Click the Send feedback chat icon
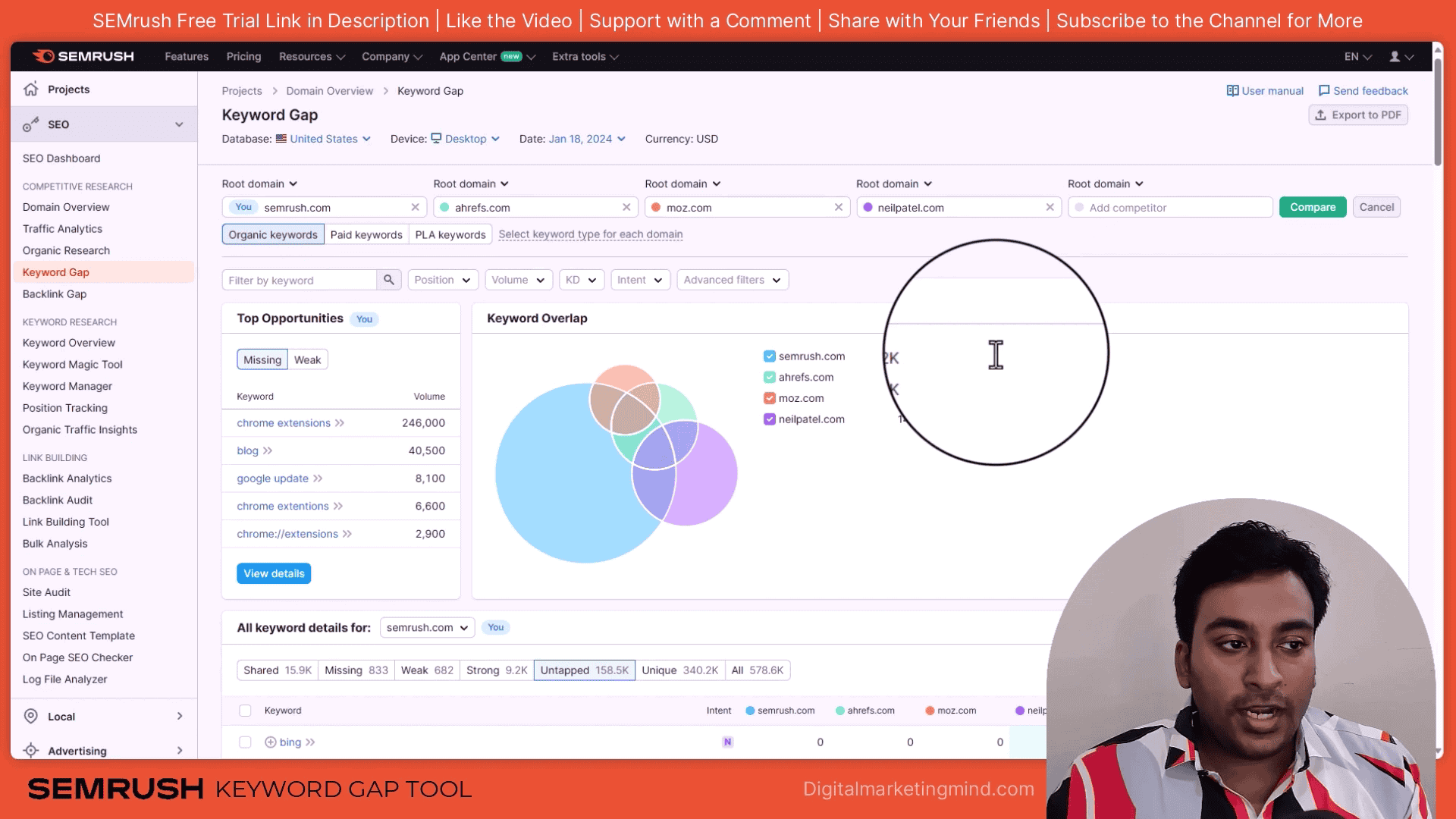 pyautogui.click(x=1324, y=91)
